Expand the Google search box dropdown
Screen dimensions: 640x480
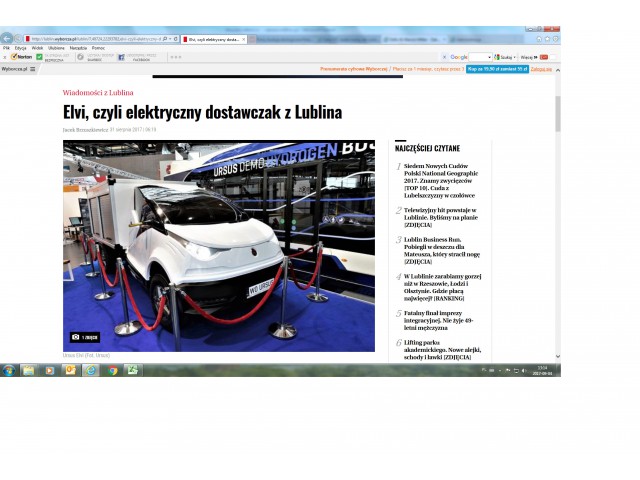[x=489, y=57]
